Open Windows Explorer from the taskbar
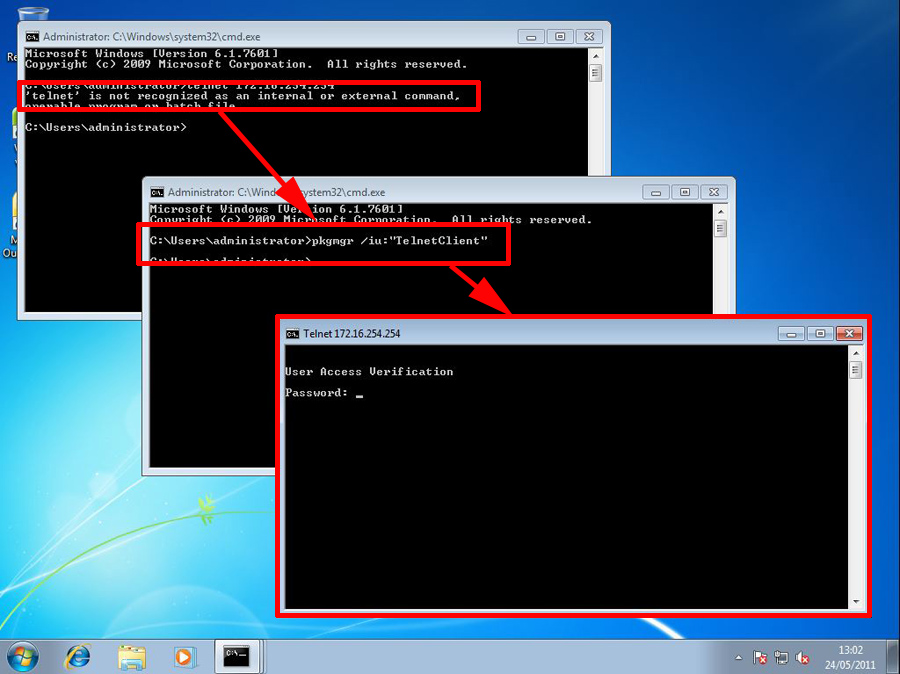900x674 pixels. pos(130,657)
